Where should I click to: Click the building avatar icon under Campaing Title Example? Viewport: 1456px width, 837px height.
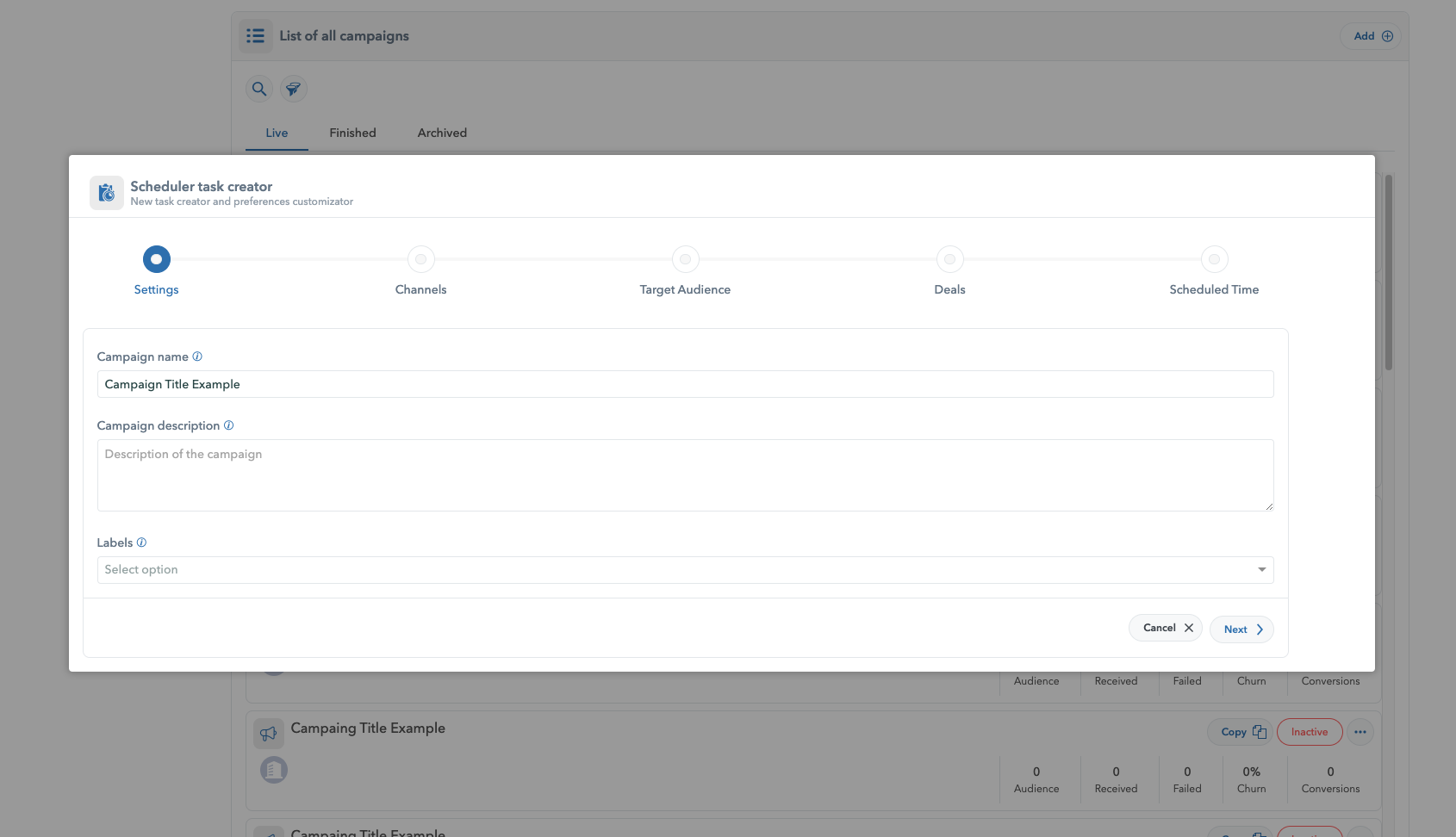pos(274,770)
